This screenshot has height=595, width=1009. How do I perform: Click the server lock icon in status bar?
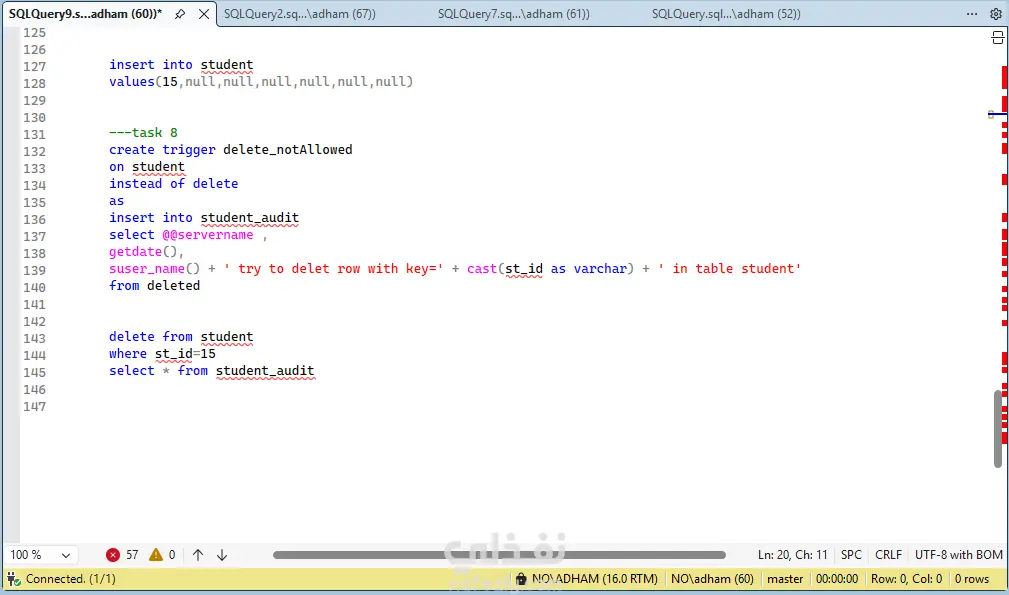tap(521, 579)
